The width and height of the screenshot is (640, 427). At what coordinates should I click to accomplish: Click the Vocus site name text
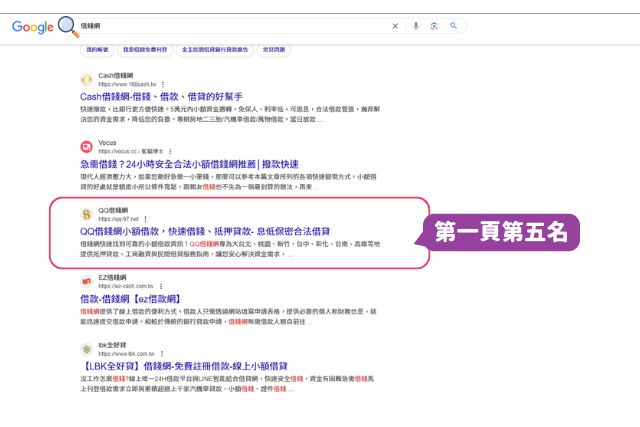click(x=107, y=142)
